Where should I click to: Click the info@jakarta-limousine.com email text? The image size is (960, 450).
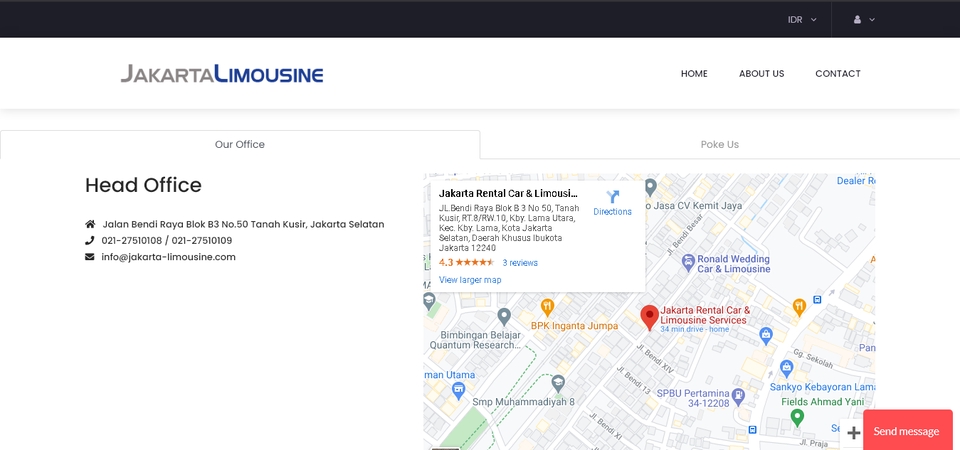168,257
